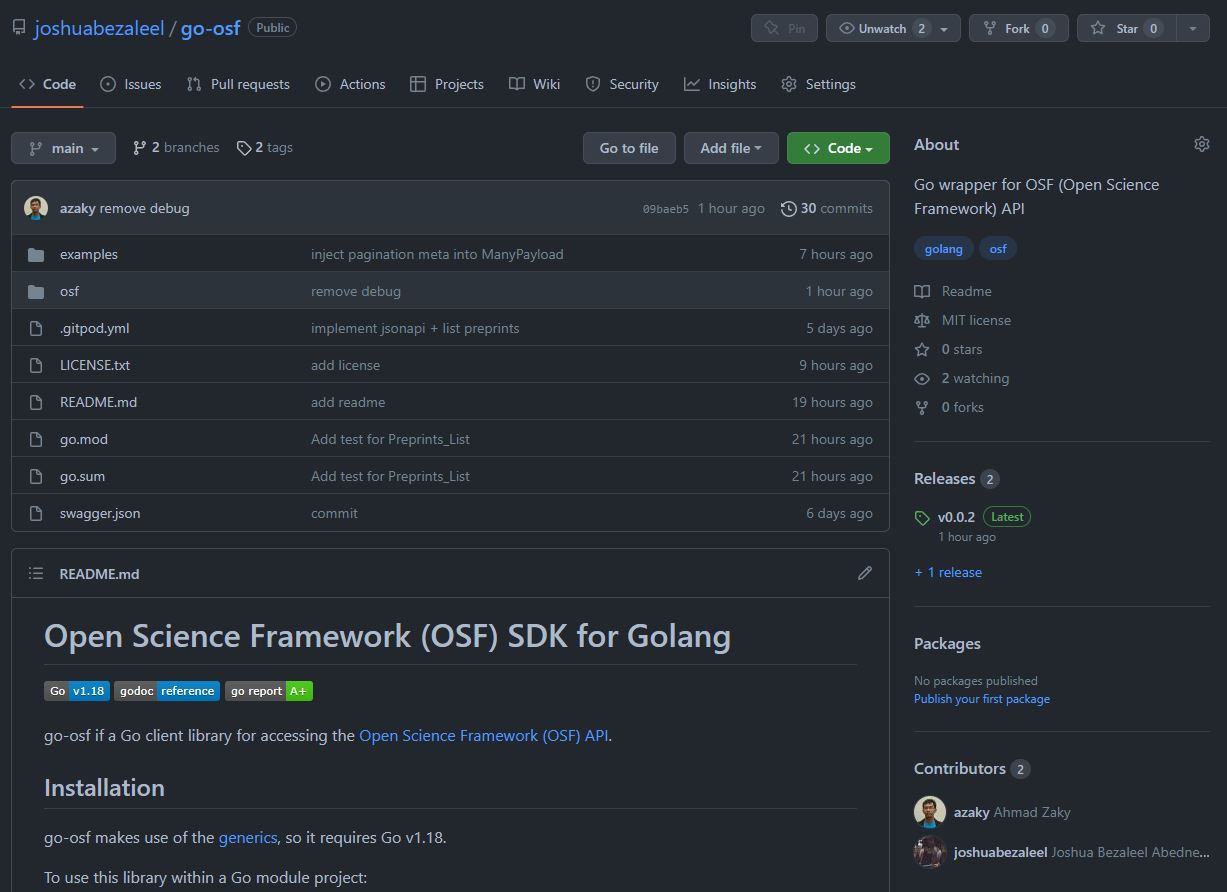Switch to the Wiki tab

534,84
